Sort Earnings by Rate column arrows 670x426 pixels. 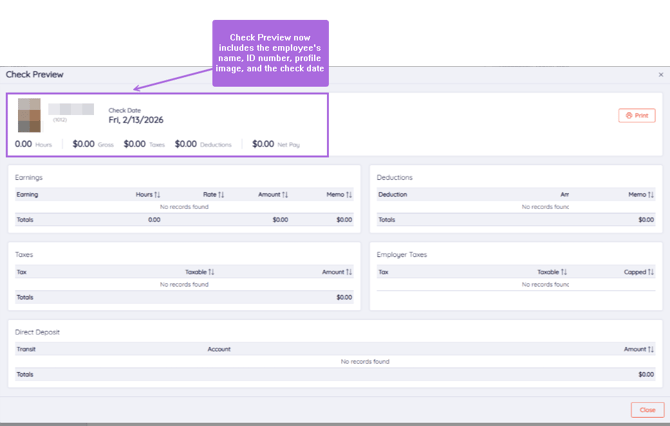221,194
